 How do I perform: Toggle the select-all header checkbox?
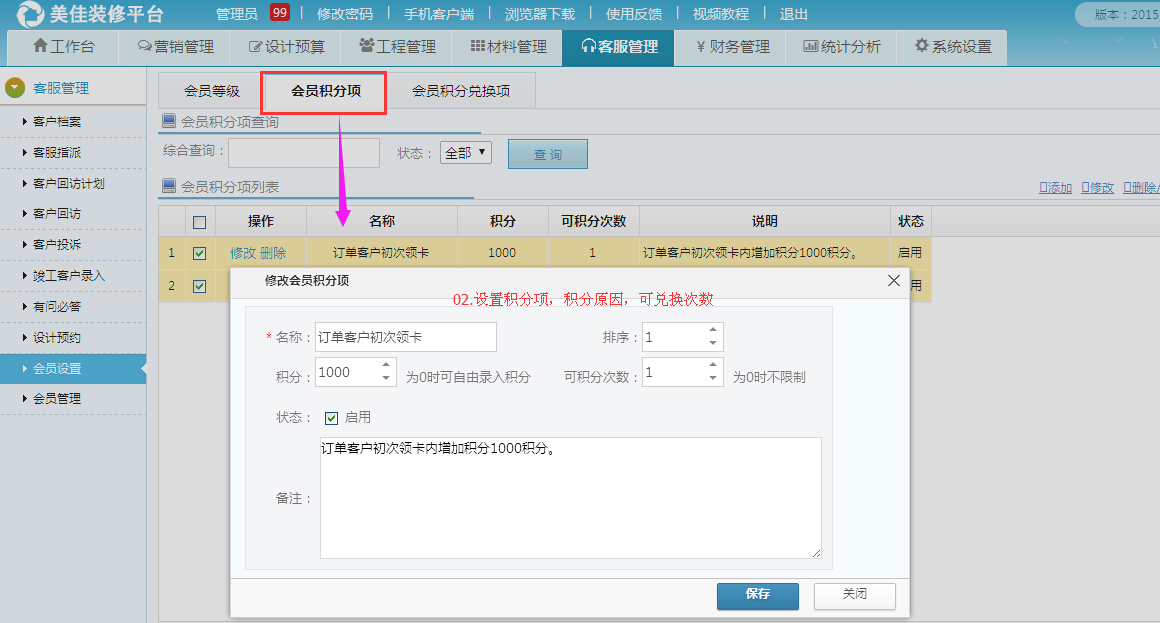199,222
